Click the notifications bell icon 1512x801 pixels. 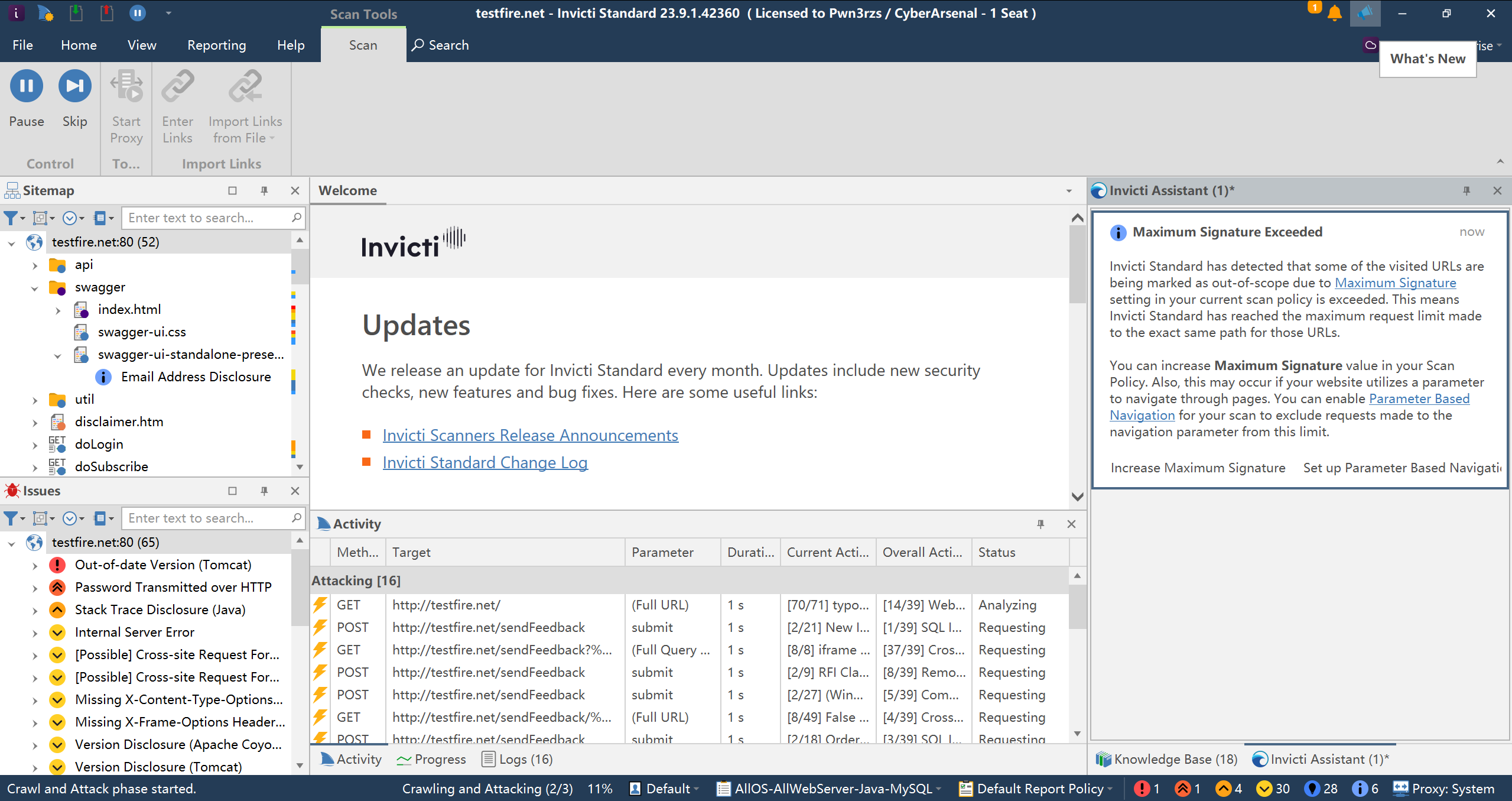pos(1334,13)
